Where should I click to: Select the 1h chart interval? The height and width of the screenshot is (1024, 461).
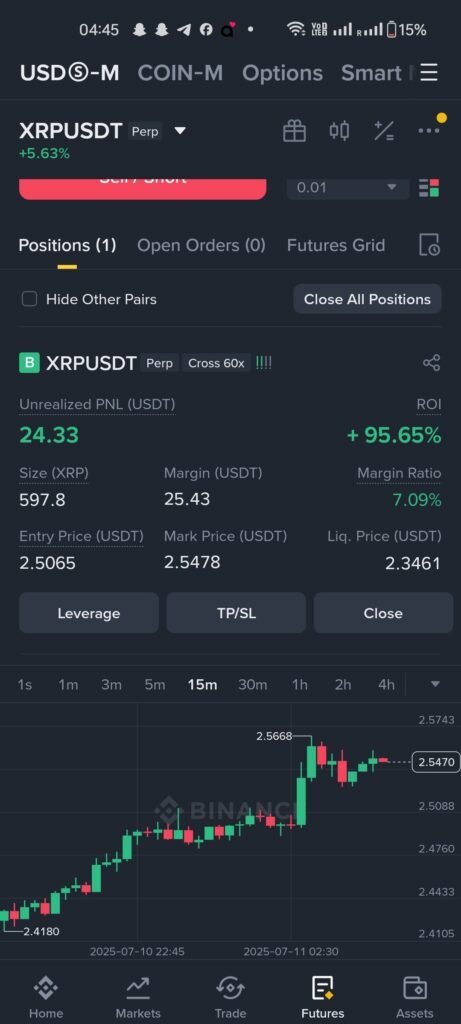coord(300,684)
